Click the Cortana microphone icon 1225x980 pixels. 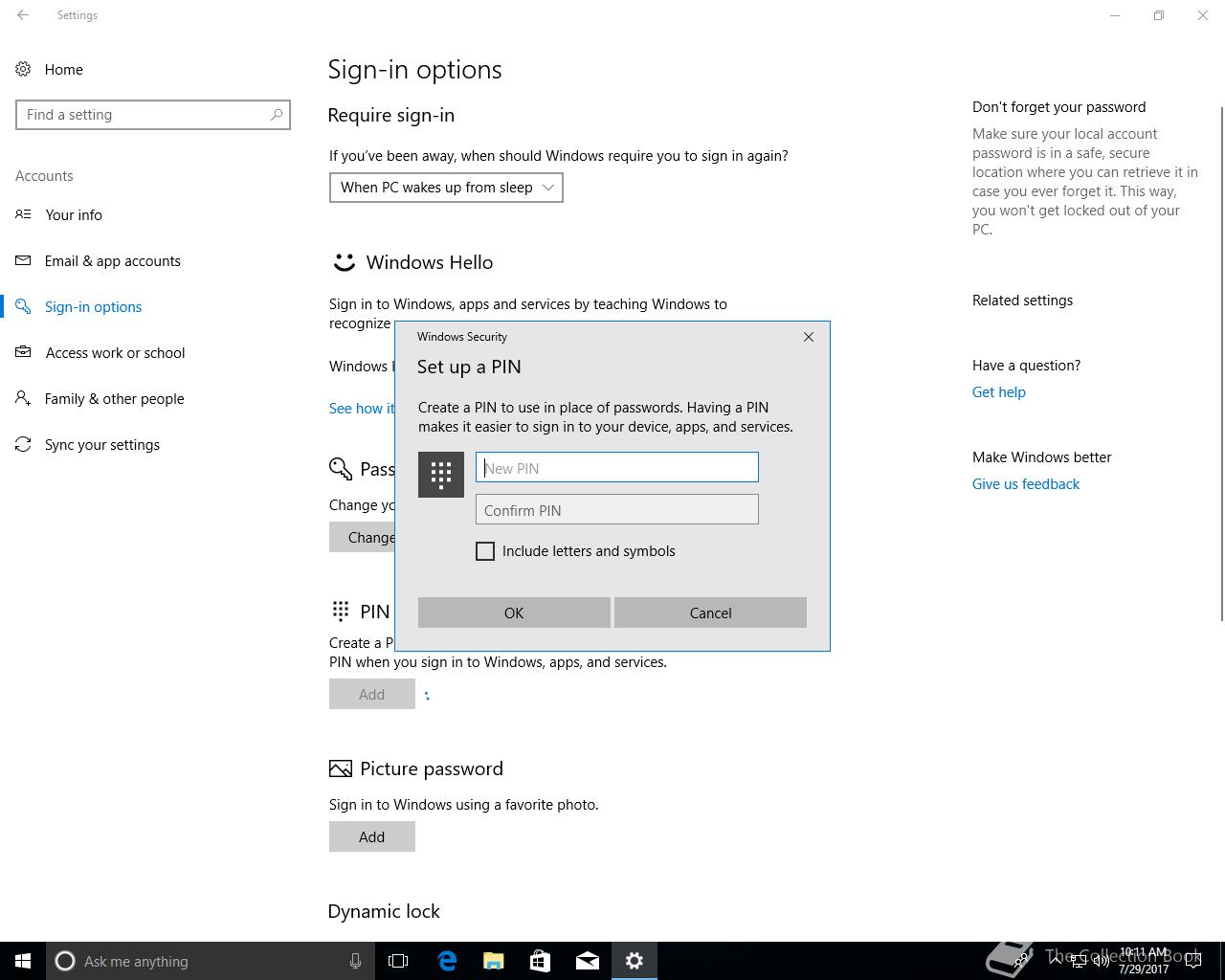pyautogui.click(x=355, y=961)
